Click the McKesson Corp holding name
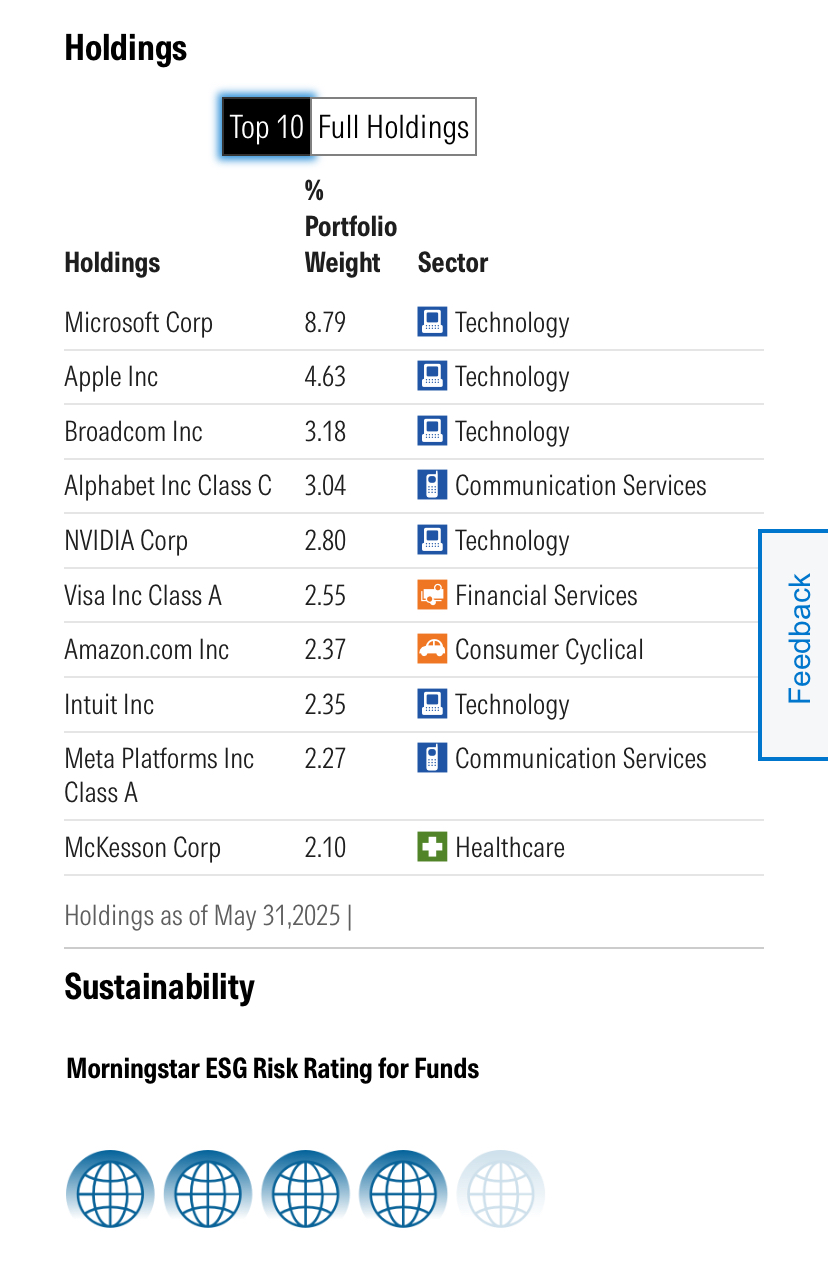The image size is (828, 1272). (x=143, y=848)
